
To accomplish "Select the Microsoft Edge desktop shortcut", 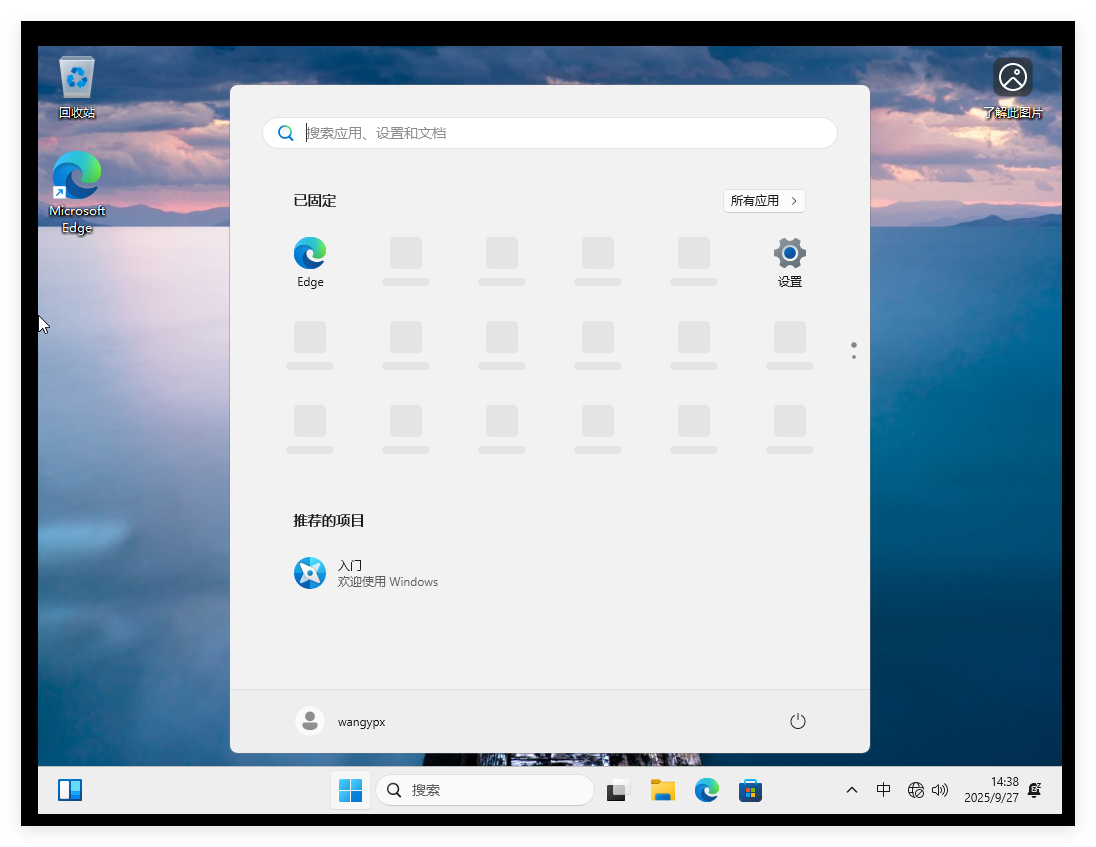I will 77,194.
